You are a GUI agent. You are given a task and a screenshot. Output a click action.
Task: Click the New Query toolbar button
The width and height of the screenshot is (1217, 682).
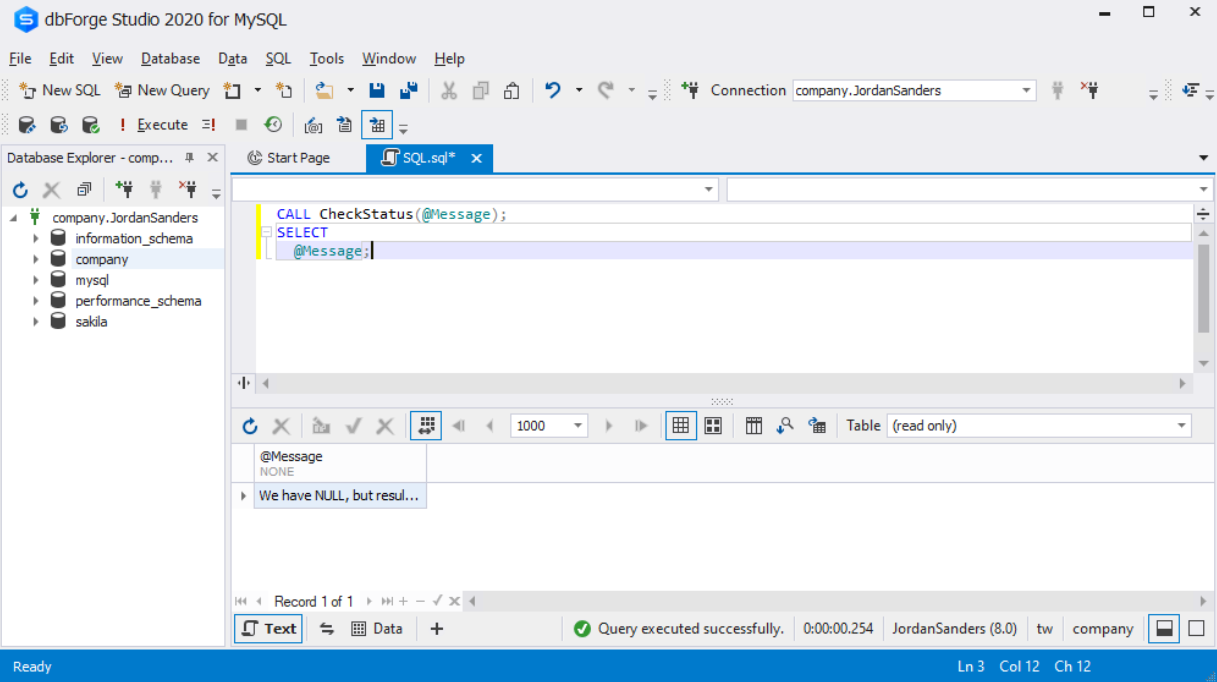(x=161, y=90)
